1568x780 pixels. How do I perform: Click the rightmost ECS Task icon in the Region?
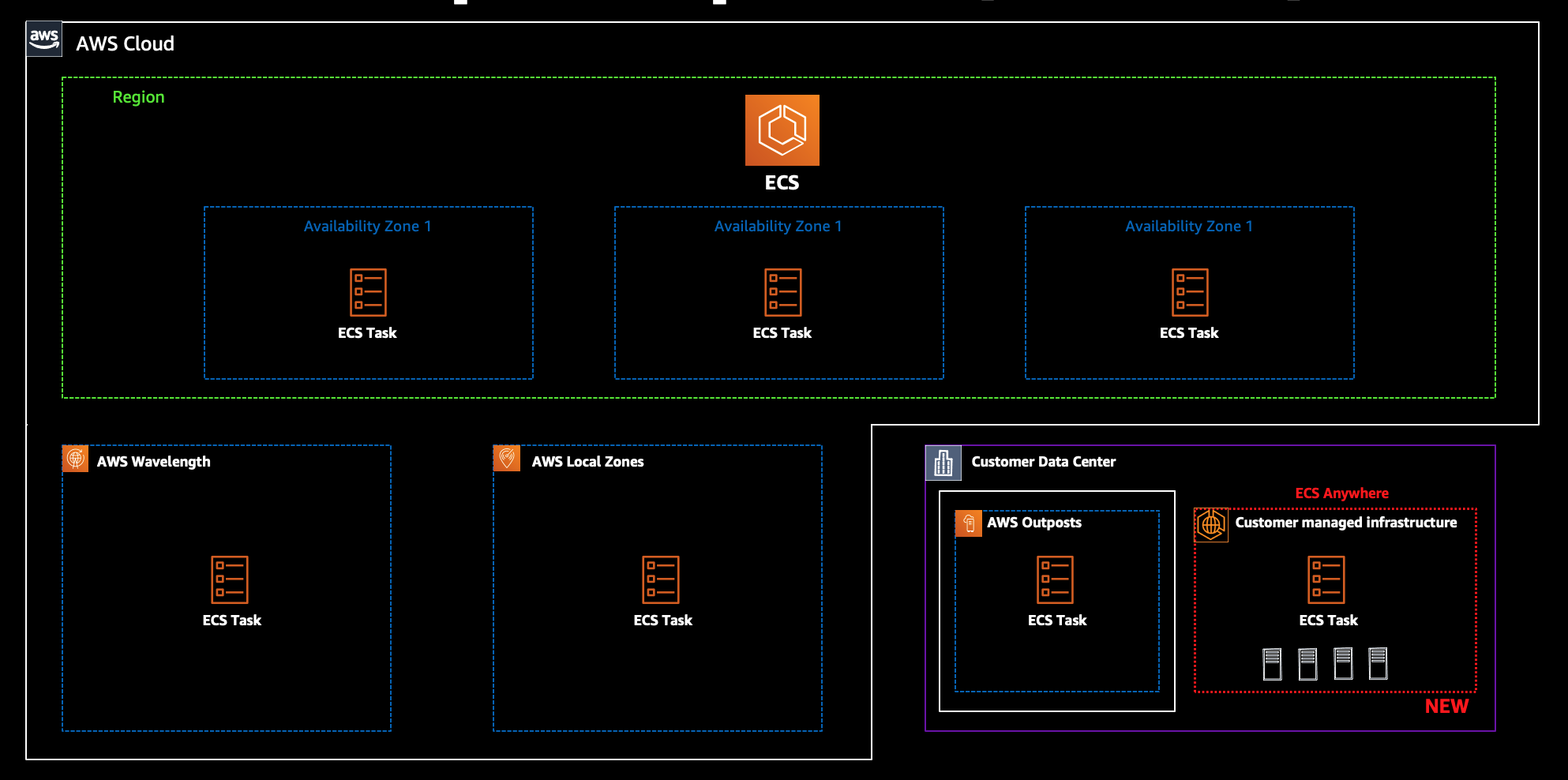point(1190,292)
